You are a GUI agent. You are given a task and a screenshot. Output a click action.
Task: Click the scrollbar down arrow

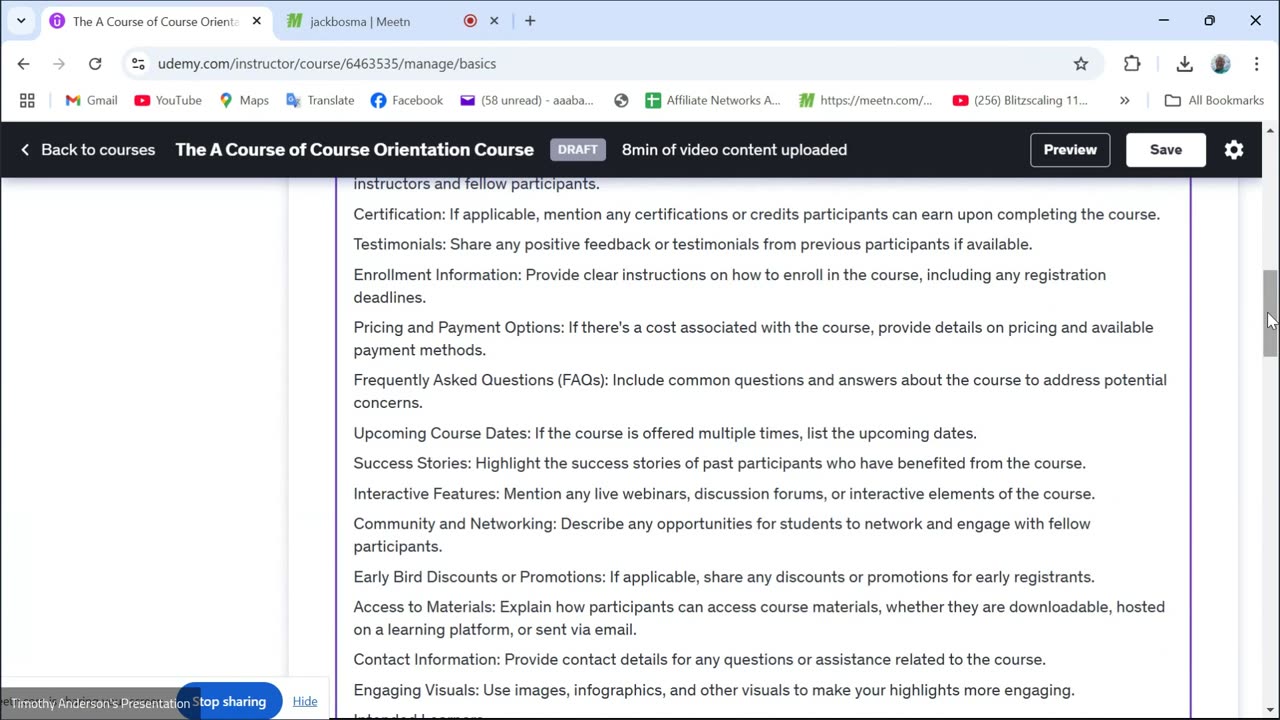point(1270,711)
